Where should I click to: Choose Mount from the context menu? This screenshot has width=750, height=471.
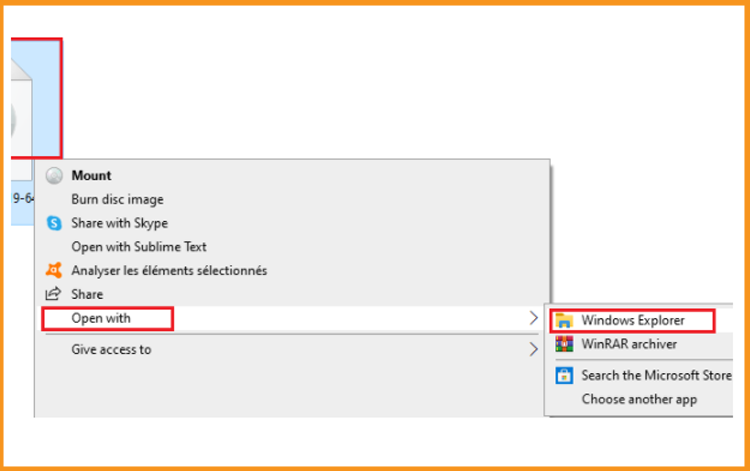pos(91,176)
